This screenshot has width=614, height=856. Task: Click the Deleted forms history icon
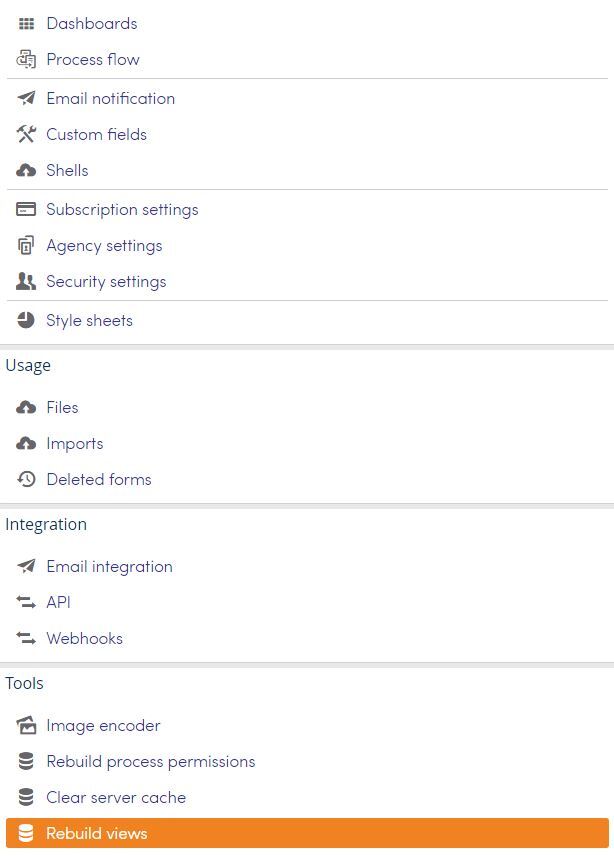26,479
